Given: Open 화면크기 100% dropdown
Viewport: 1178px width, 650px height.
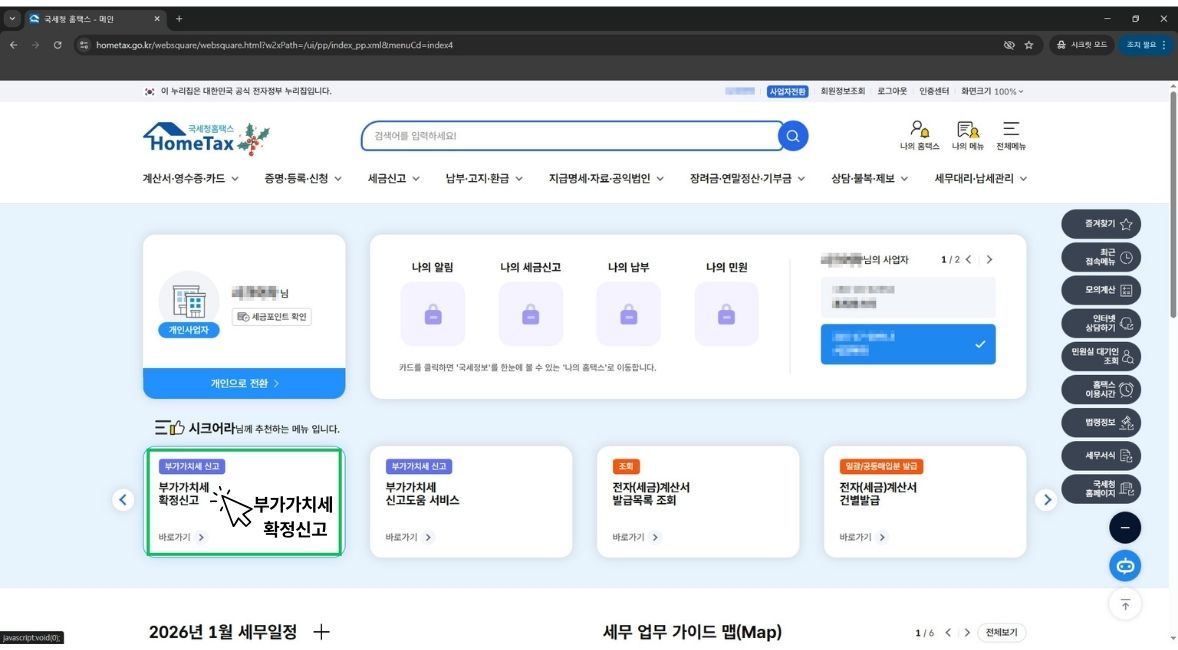Looking at the screenshot, I should [992, 92].
